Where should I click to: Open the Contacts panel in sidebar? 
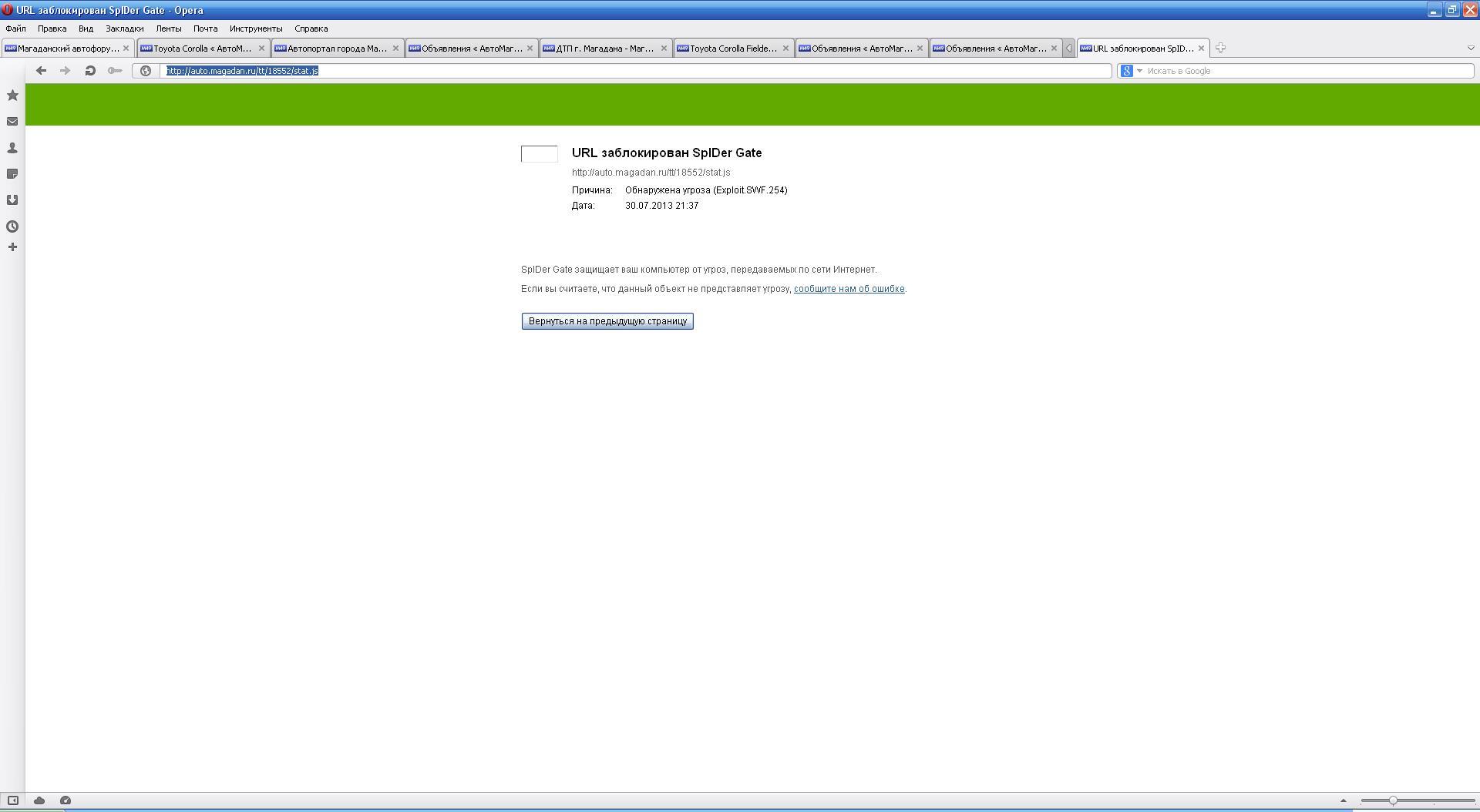pyautogui.click(x=12, y=148)
